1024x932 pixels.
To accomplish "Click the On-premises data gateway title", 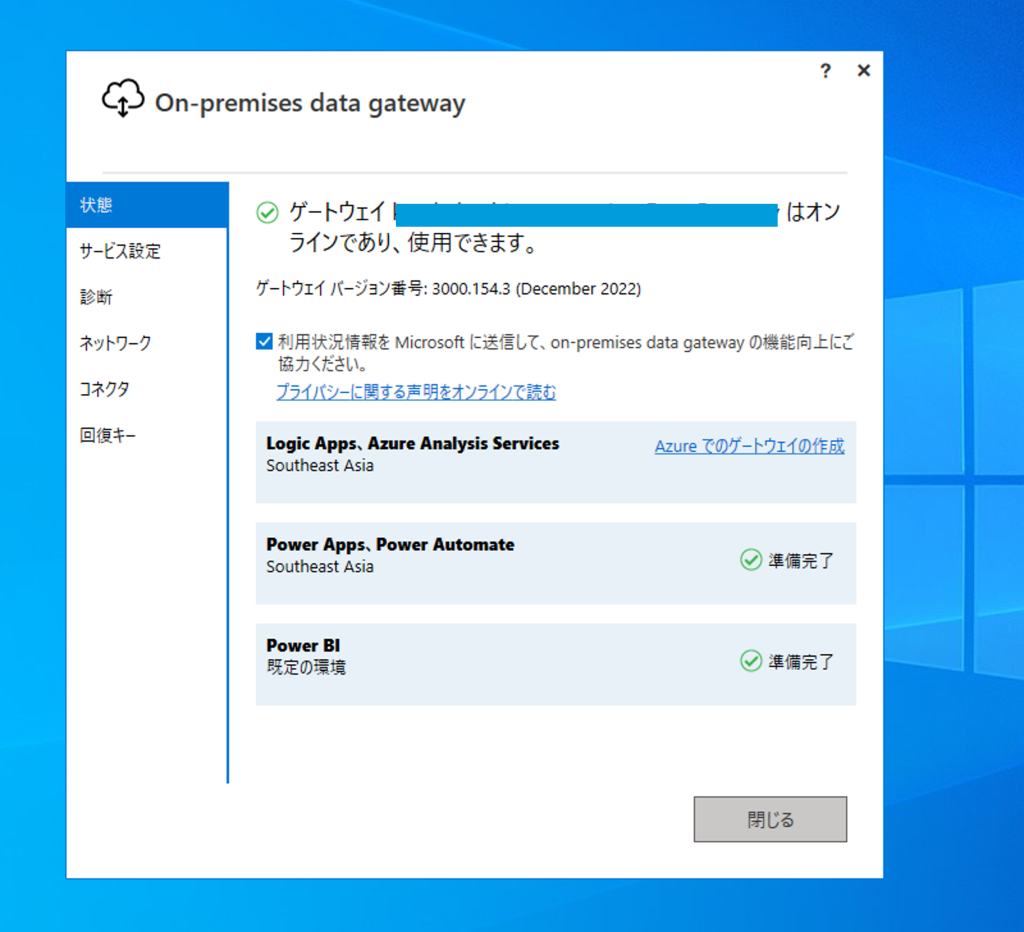I will [x=310, y=103].
